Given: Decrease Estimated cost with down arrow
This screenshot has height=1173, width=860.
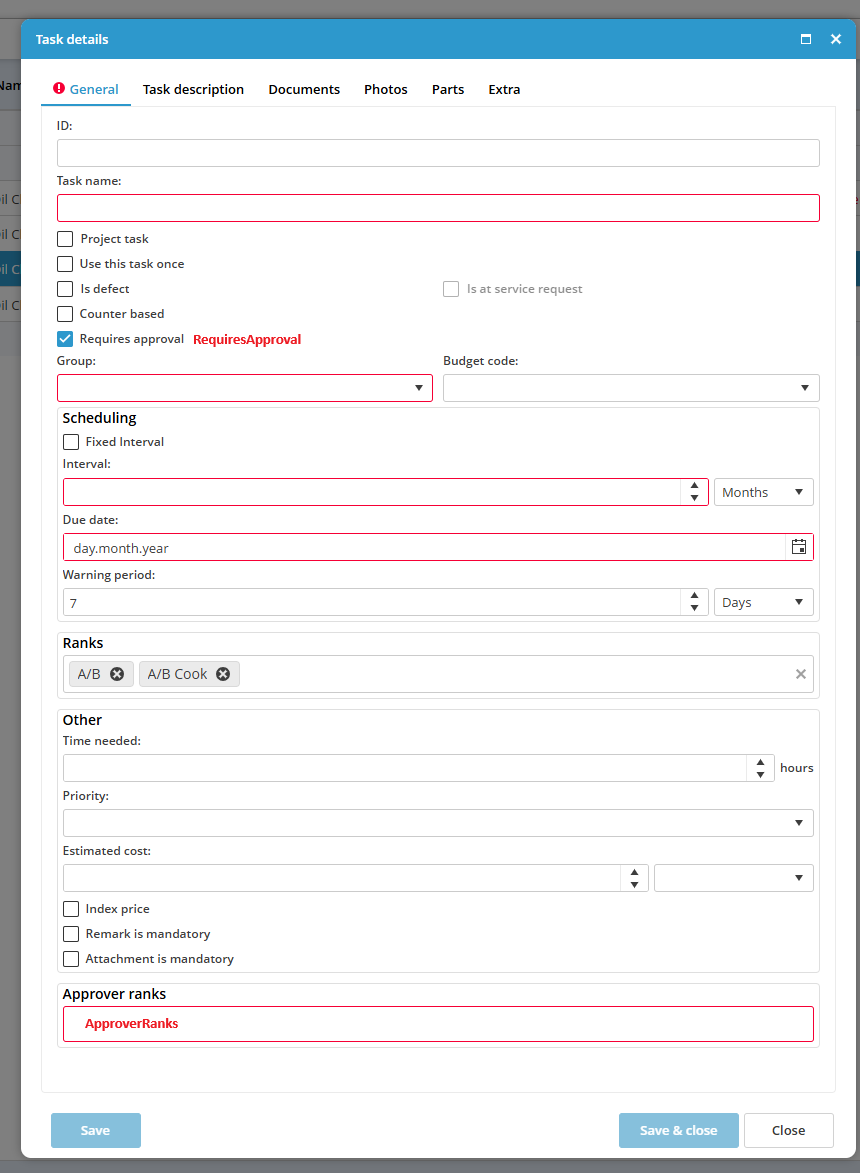Looking at the screenshot, I should click(x=634, y=884).
